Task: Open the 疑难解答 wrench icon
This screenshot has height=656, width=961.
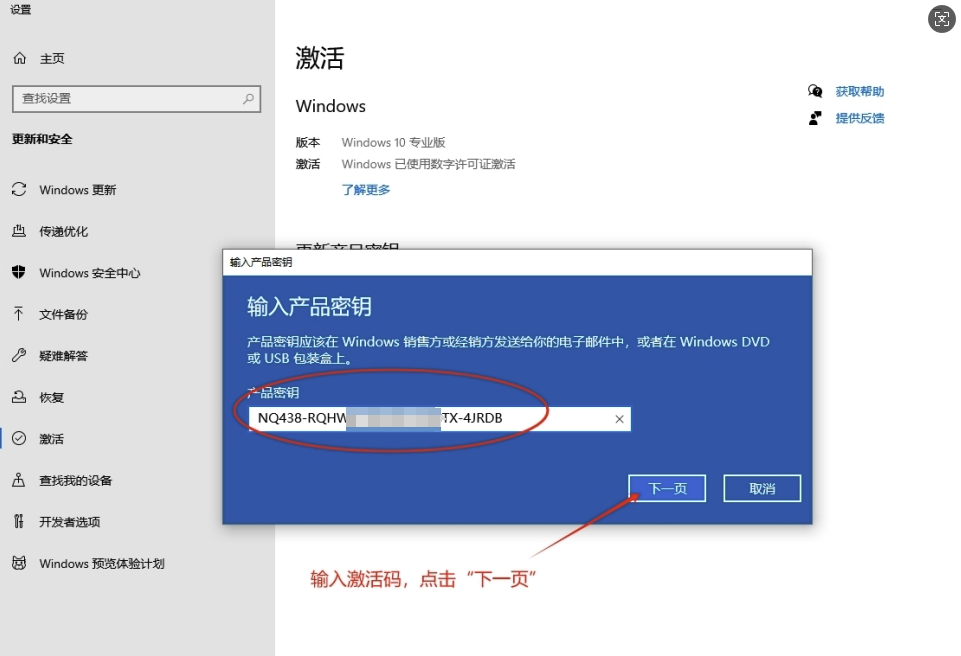Action: click(x=20, y=355)
